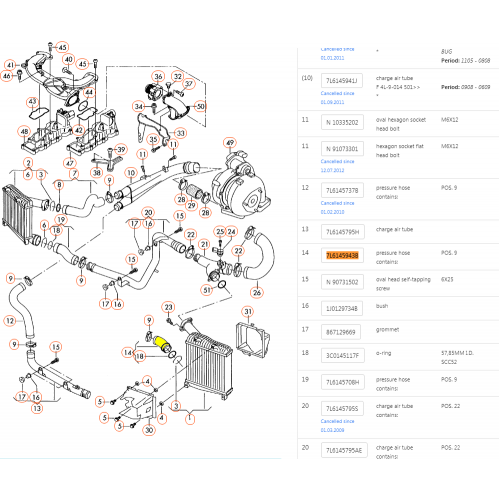Click 'charge air tube' text in row 13
Screen dimensions: 500x500
[x=394, y=229]
